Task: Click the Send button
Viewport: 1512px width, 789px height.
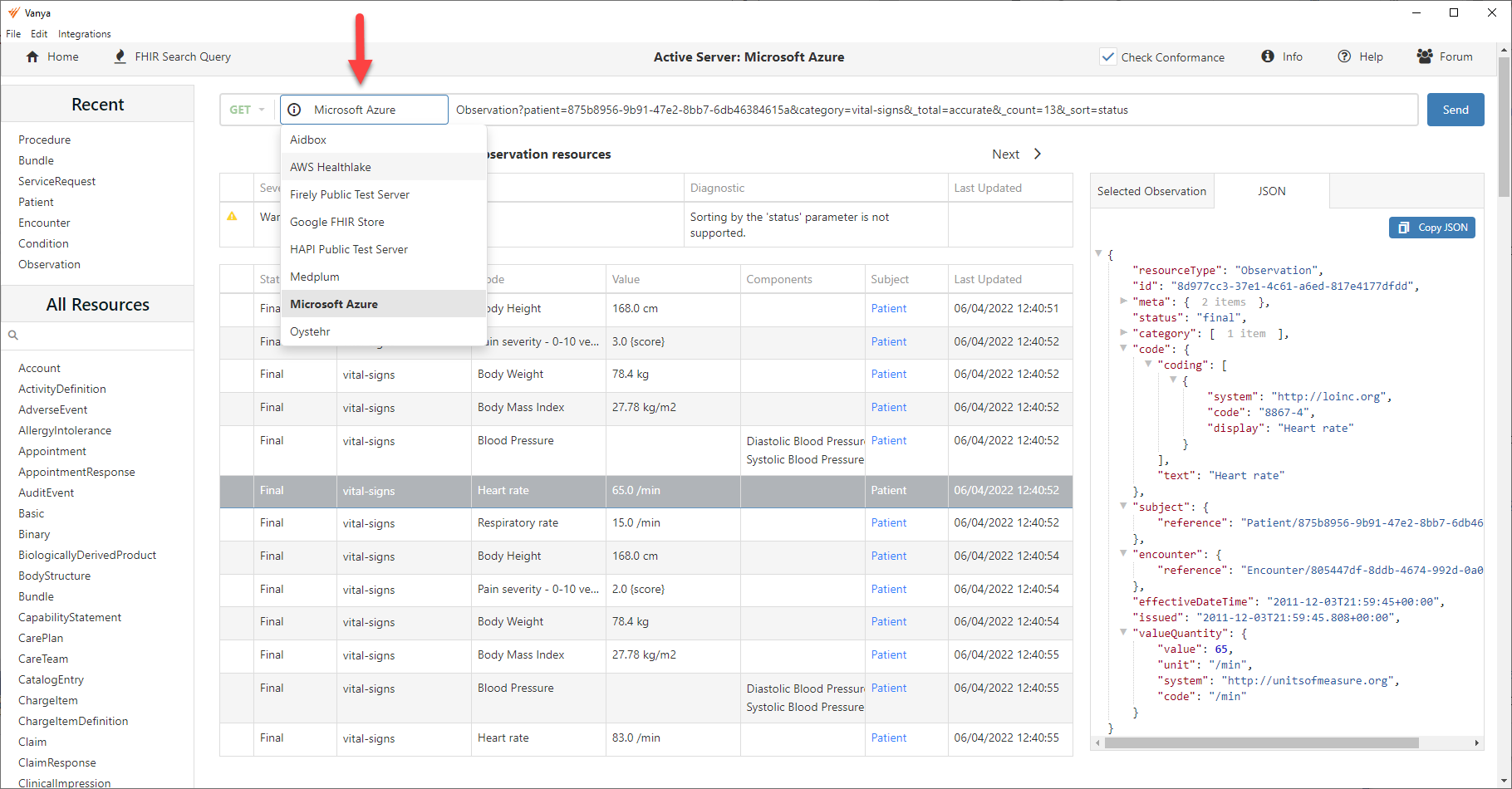Action: tap(1456, 110)
